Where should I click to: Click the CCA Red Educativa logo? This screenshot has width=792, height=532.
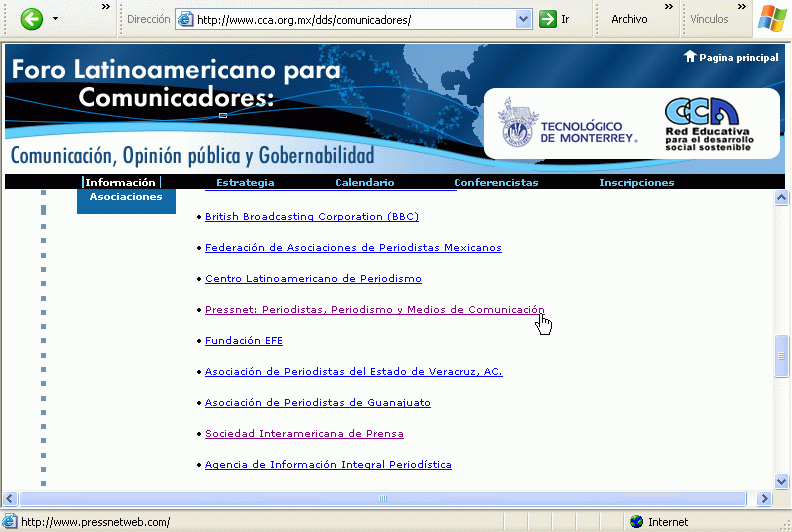709,124
